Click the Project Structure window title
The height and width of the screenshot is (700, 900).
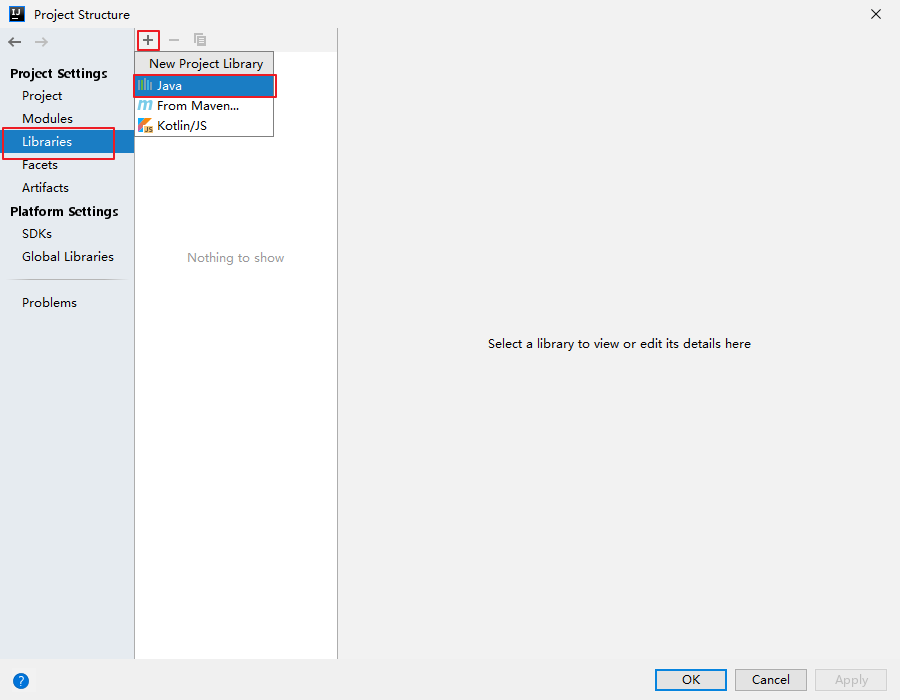click(82, 15)
